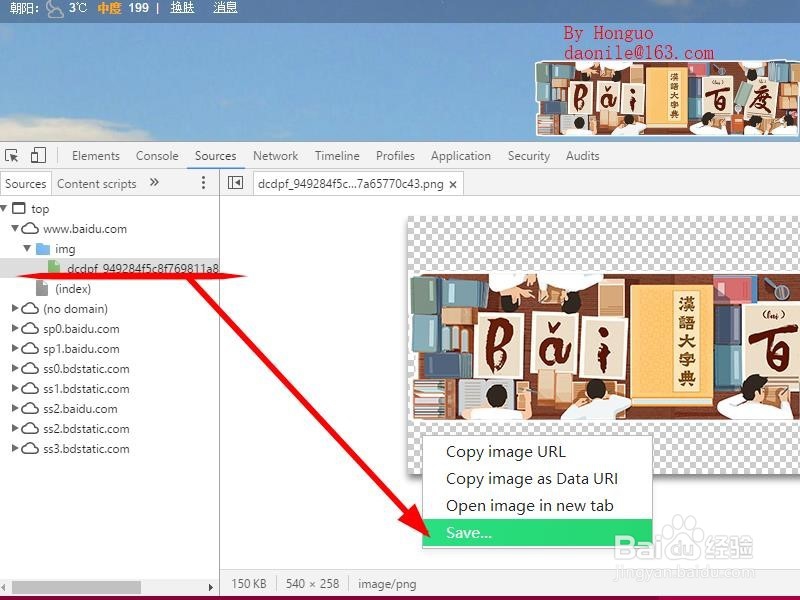The image size is (800, 600).
Task: Click the weather icon next to 朝阳
Action: click(54, 9)
